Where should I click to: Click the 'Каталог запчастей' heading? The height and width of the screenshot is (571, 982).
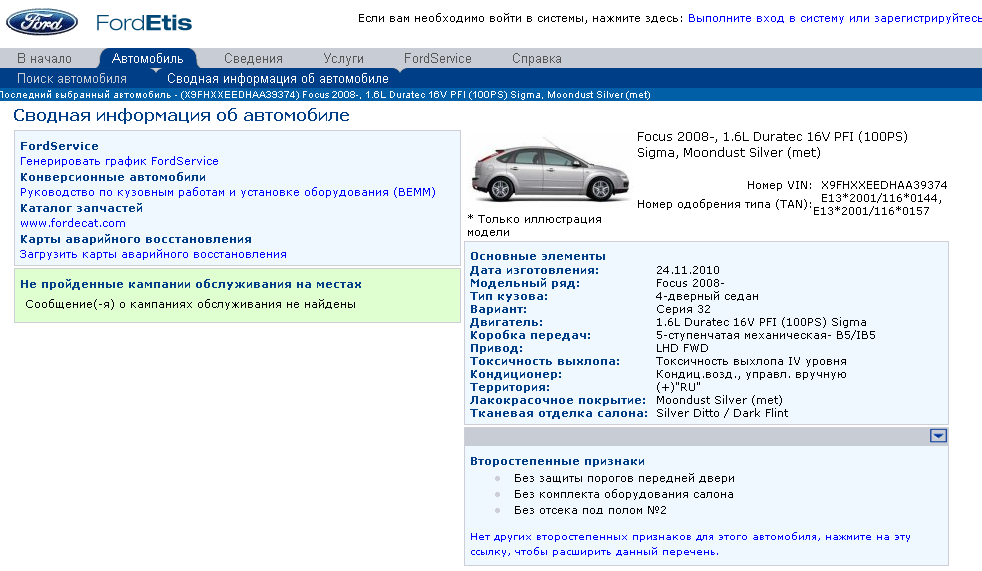tap(81, 208)
